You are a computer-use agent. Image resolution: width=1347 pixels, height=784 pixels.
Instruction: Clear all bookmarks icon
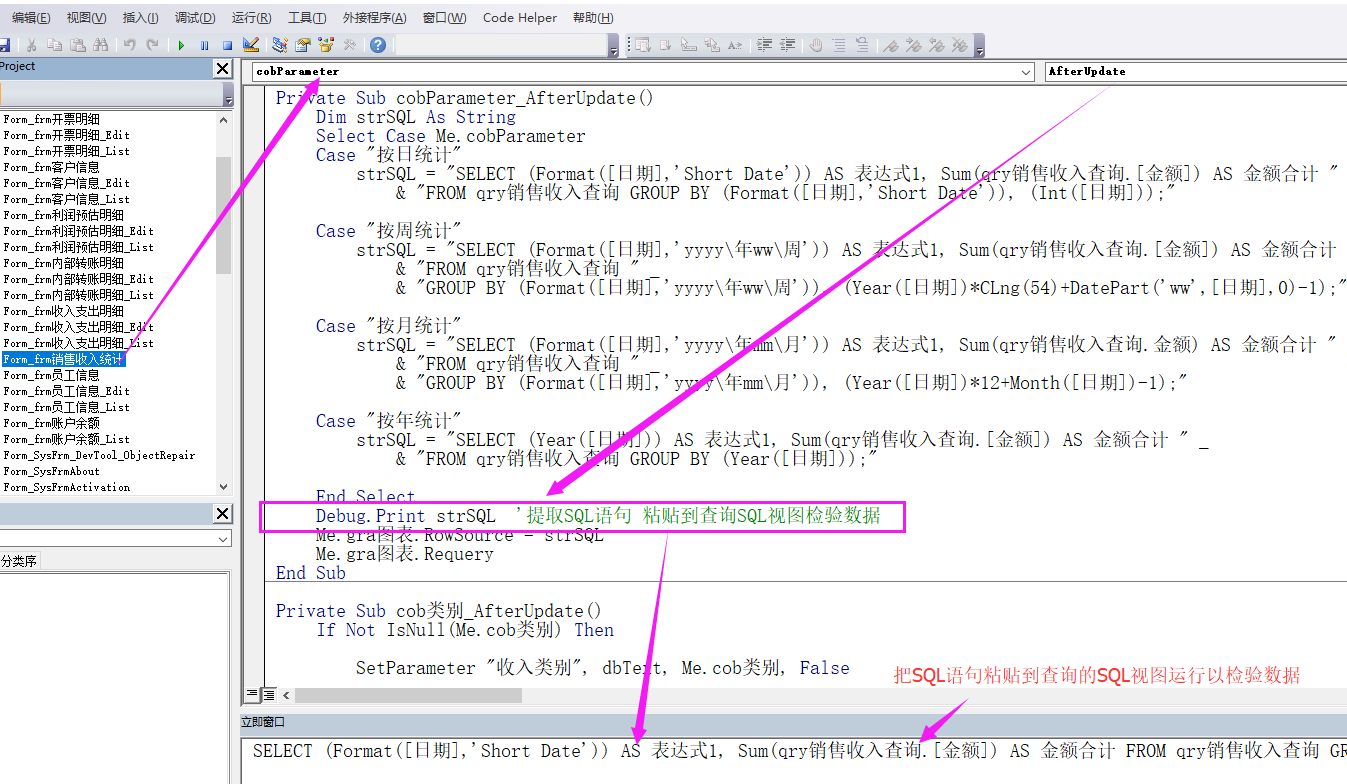click(961, 45)
